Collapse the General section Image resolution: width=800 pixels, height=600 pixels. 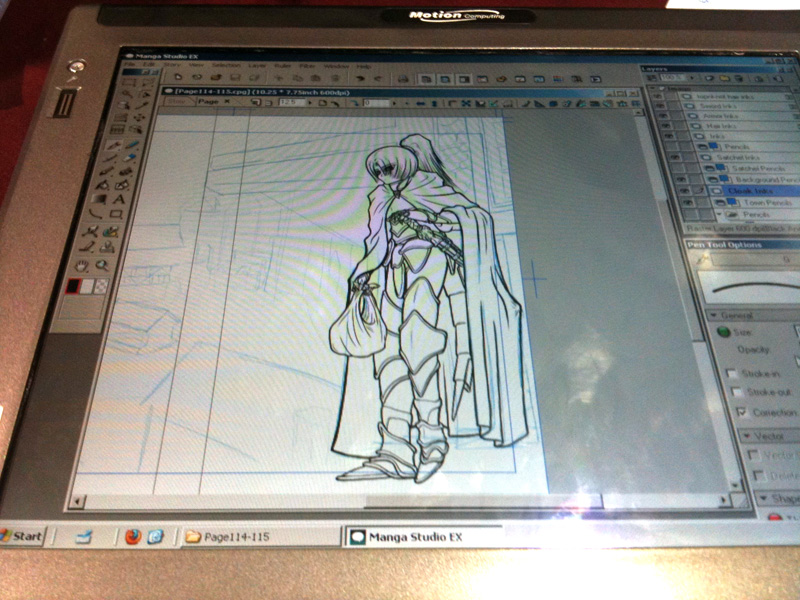pyautogui.click(x=713, y=315)
